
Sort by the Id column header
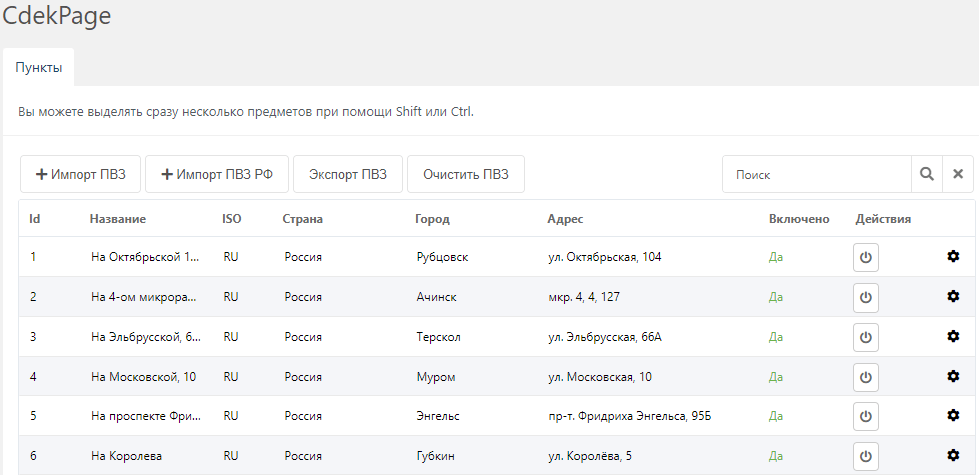(x=35, y=219)
